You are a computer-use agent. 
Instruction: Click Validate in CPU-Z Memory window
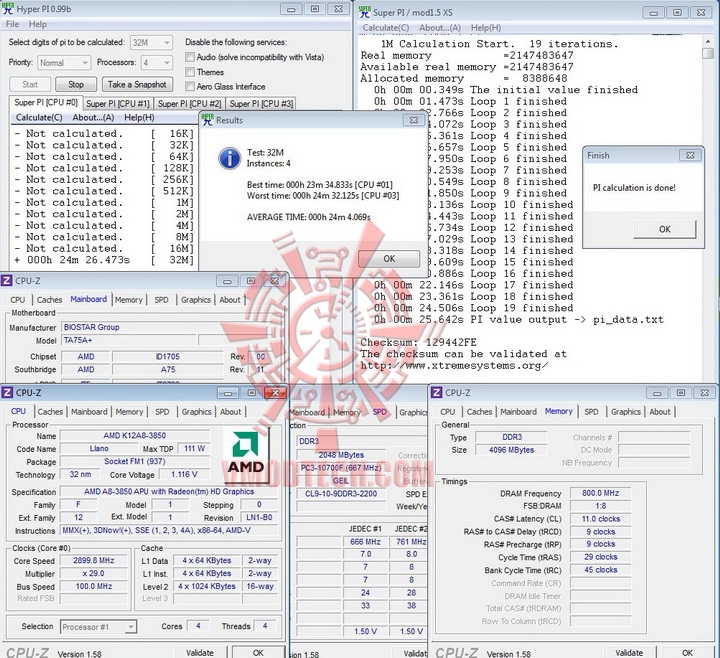pyautogui.click(x=629, y=652)
